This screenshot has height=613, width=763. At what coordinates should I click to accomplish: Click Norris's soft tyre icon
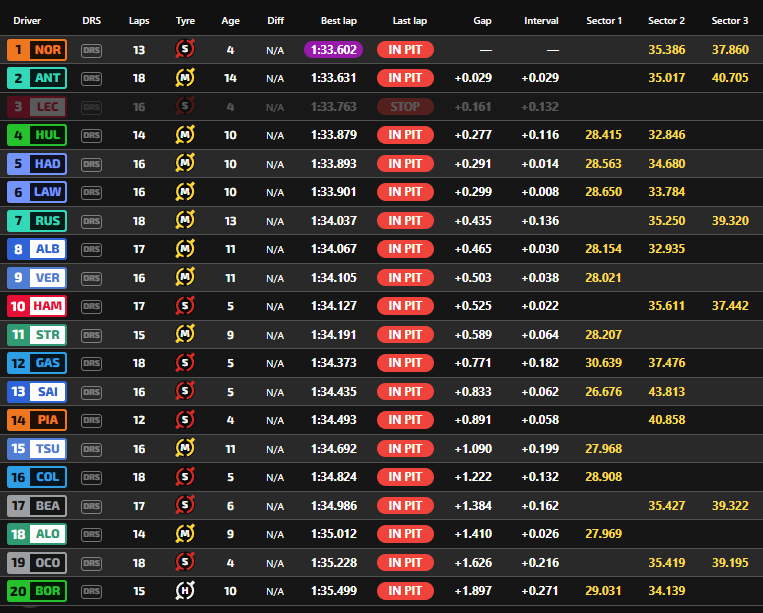pos(185,49)
